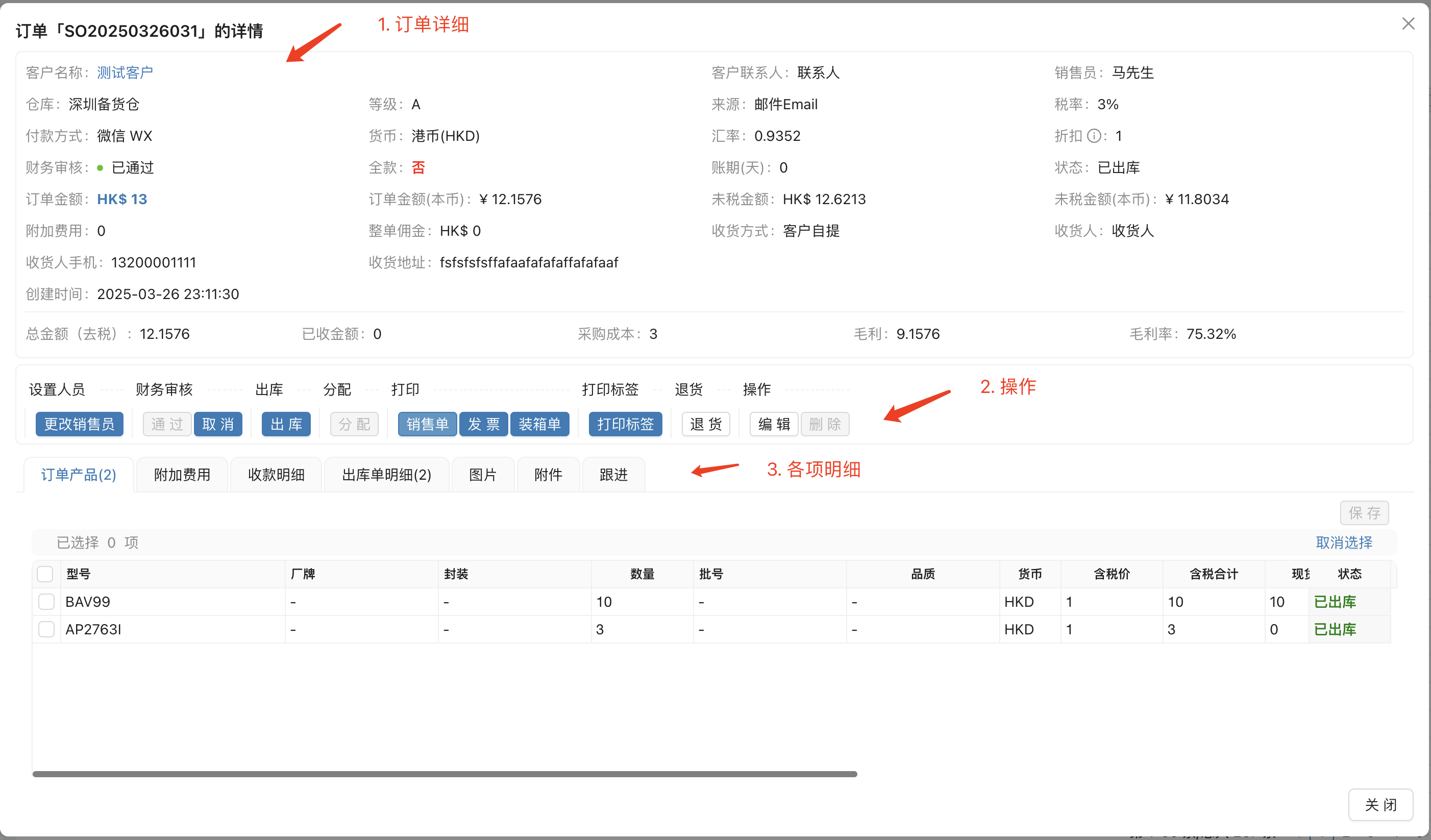This screenshot has height=840, width=1431.
Task: Click 取消选择 to deselect items
Action: point(1344,542)
